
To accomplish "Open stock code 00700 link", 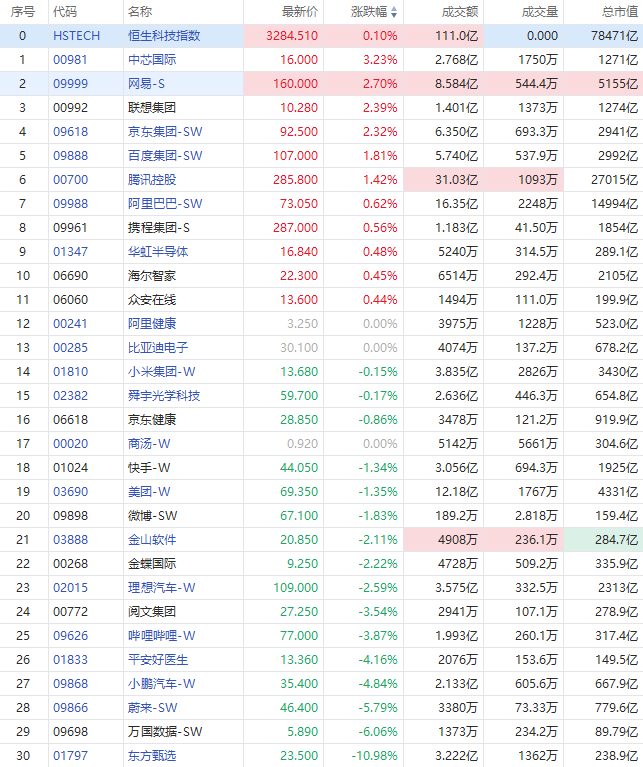I will (70, 180).
